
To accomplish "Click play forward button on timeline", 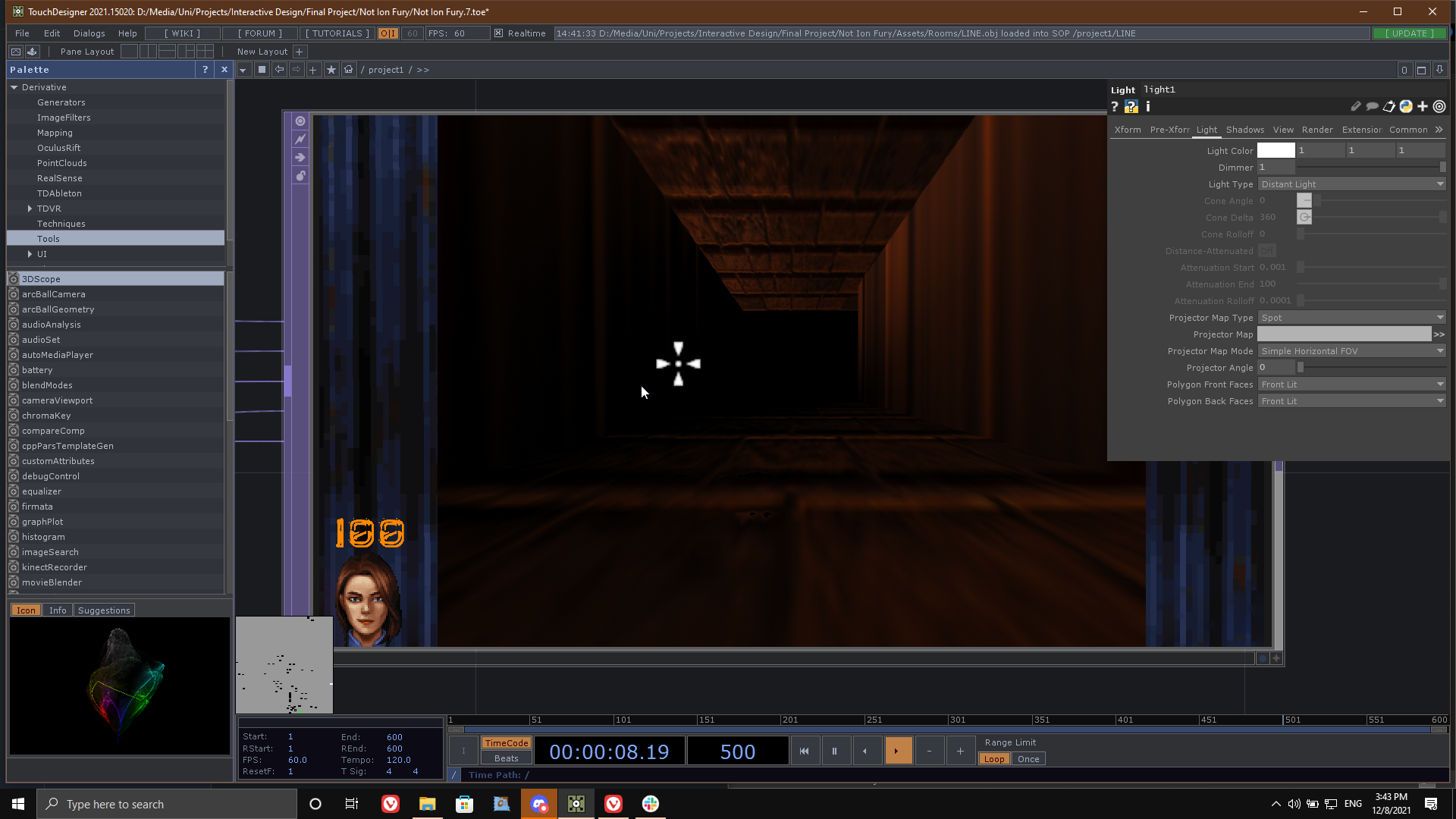I will pos(897,752).
